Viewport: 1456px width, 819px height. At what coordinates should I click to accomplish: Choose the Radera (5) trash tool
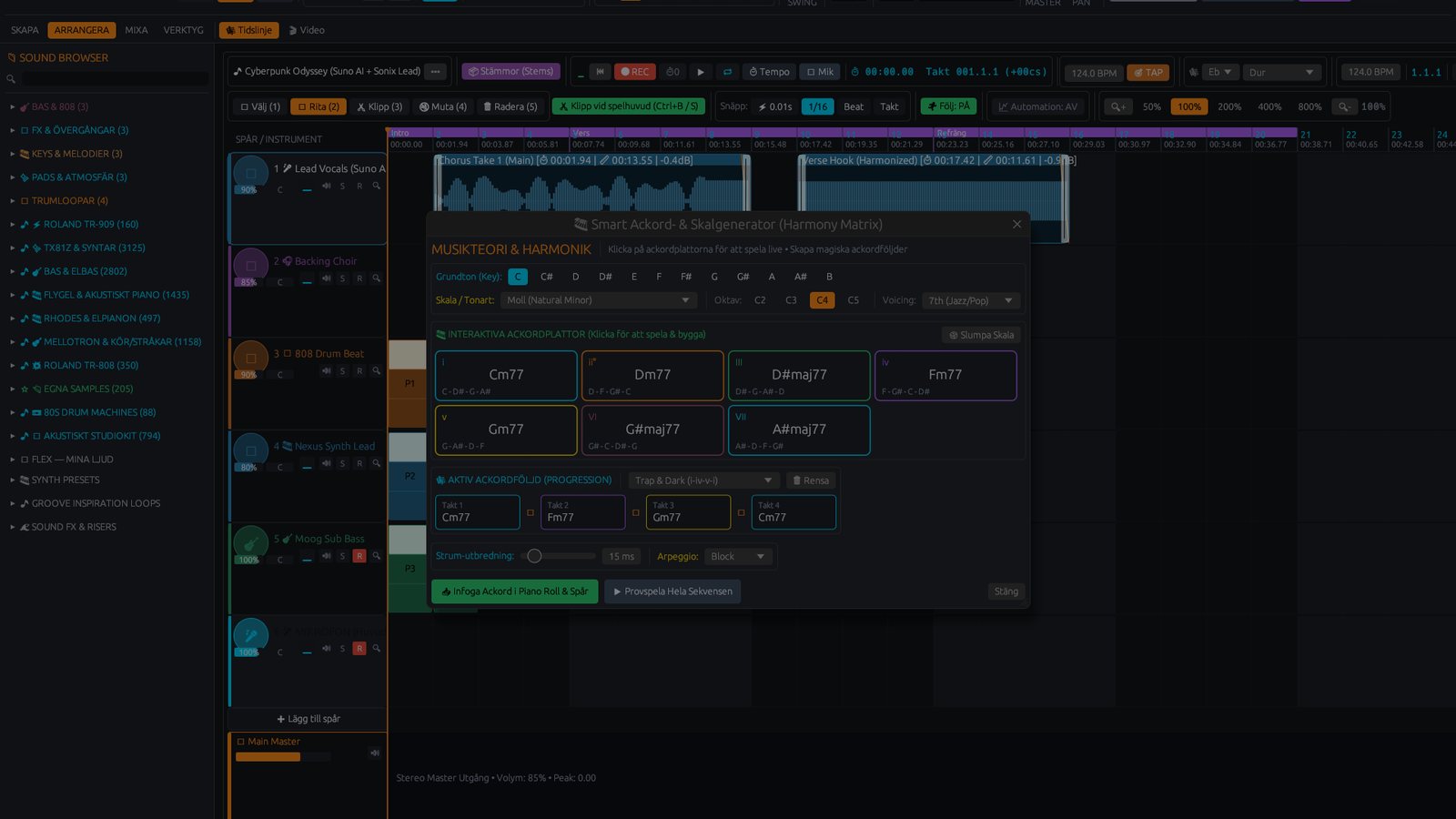tap(510, 106)
